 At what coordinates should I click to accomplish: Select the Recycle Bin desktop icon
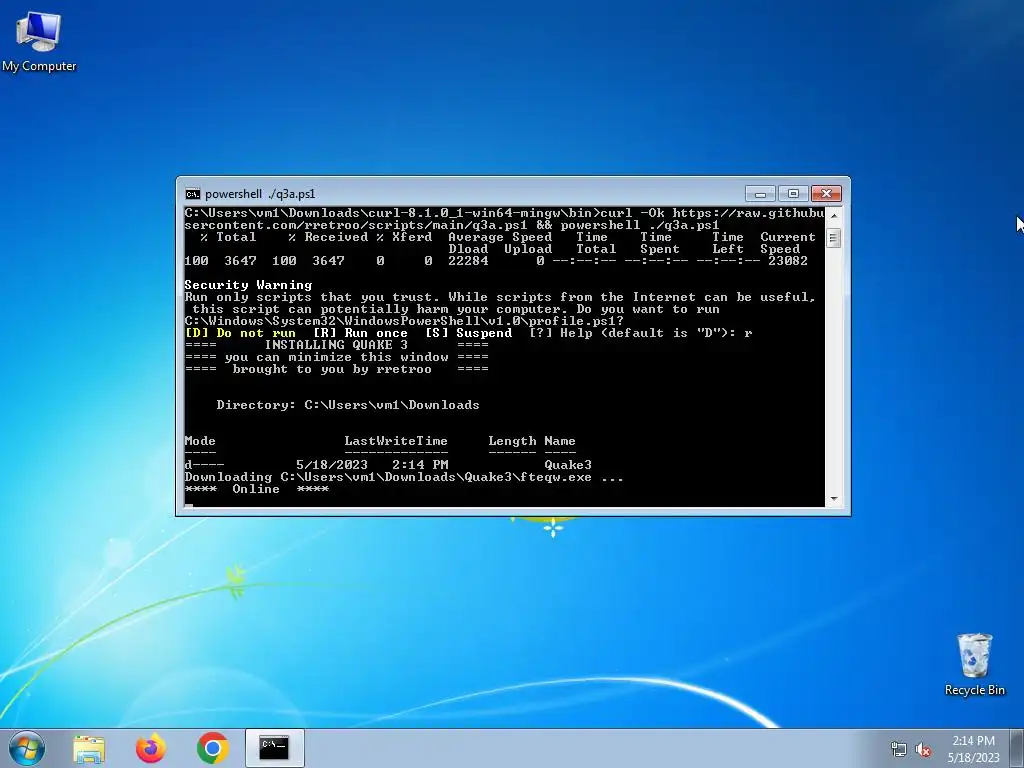974,664
